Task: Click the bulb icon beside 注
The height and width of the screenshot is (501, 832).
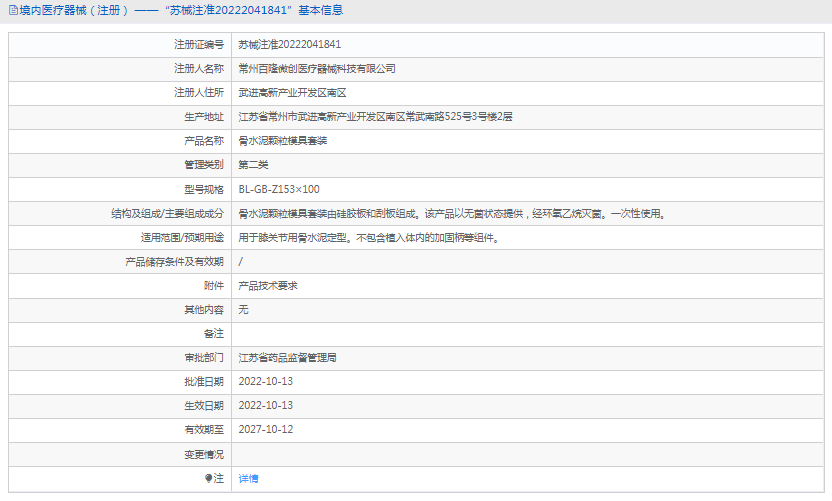Action: pos(209,479)
